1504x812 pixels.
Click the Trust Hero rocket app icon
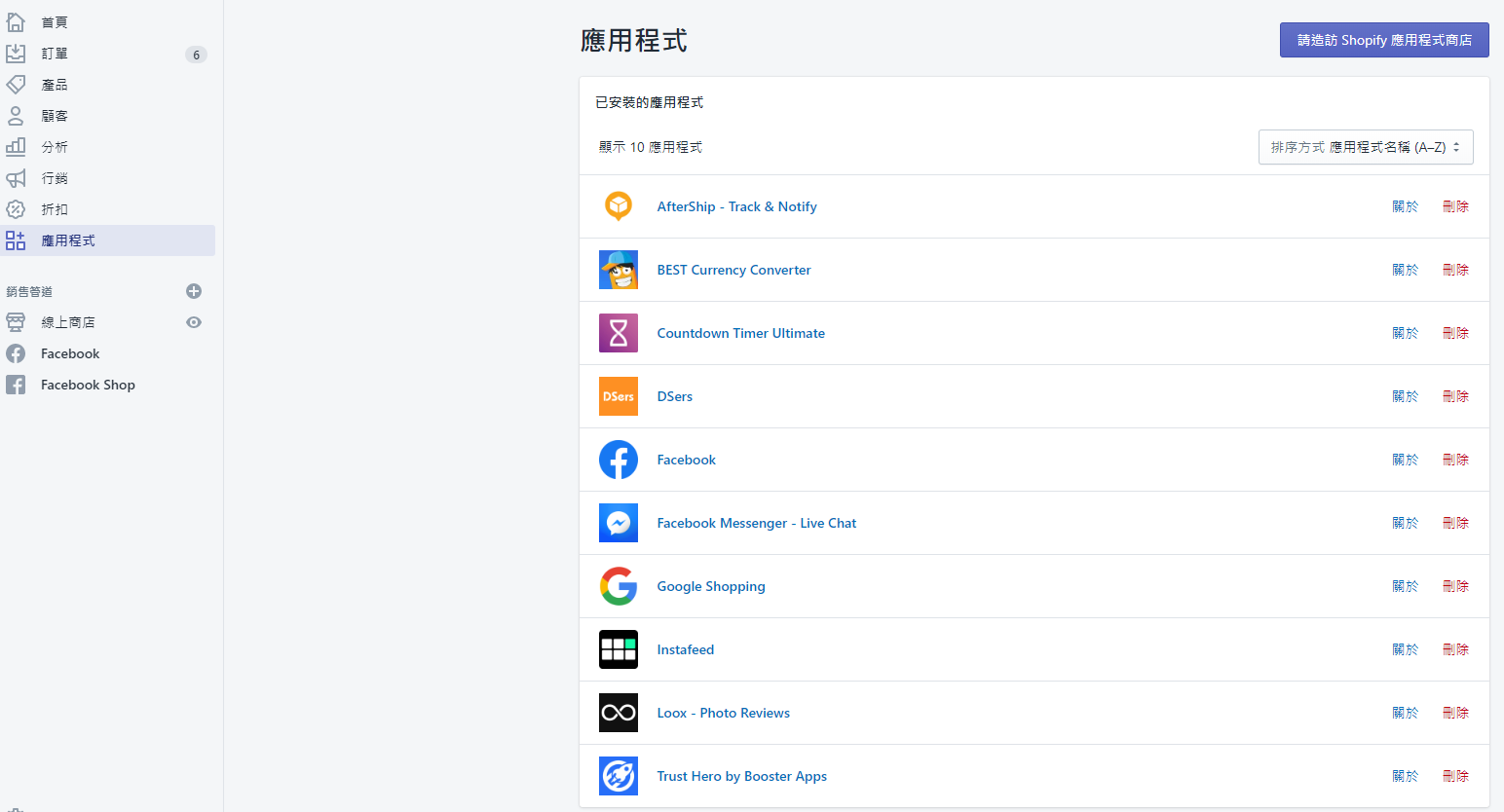click(619, 776)
